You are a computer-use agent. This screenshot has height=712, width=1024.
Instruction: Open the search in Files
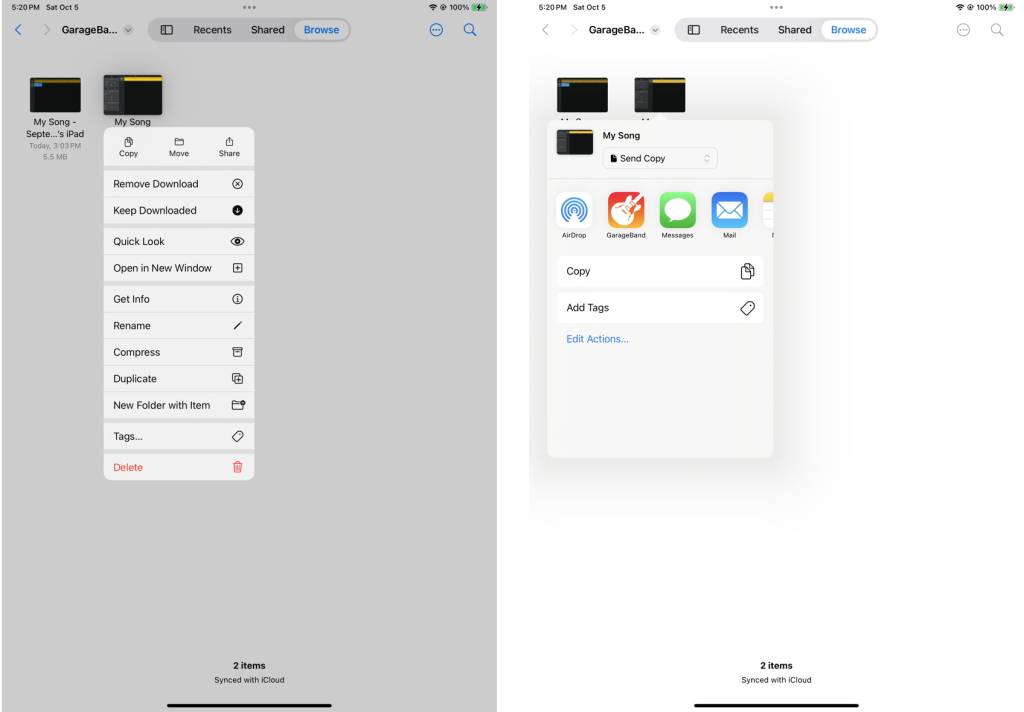pyautogui.click(x=470, y=30)
